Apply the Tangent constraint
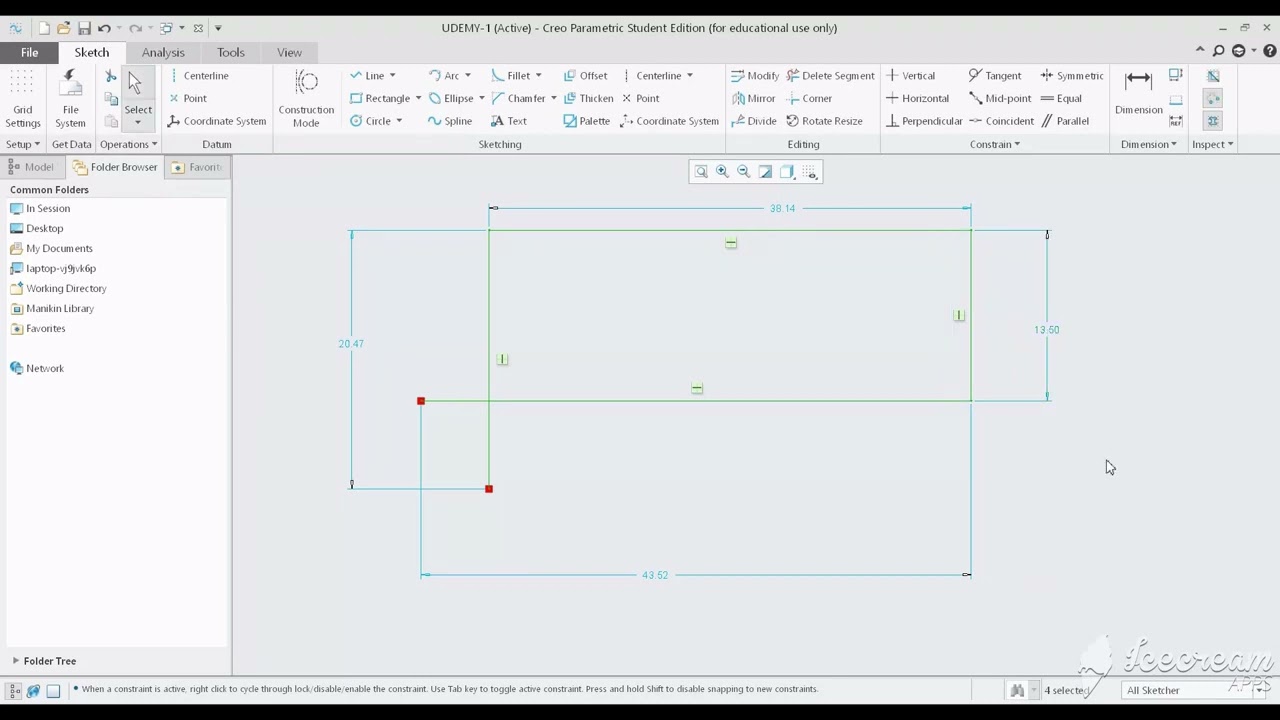Viewport: 1280px width, 720px height. (995, 76)
